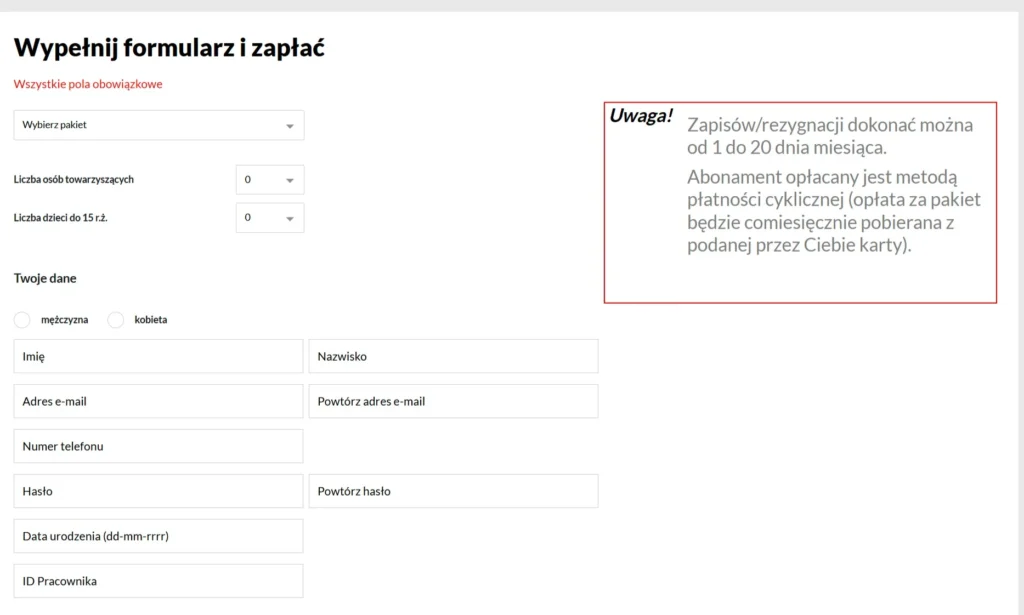Click the Numer telefonu input

(158, 446)
